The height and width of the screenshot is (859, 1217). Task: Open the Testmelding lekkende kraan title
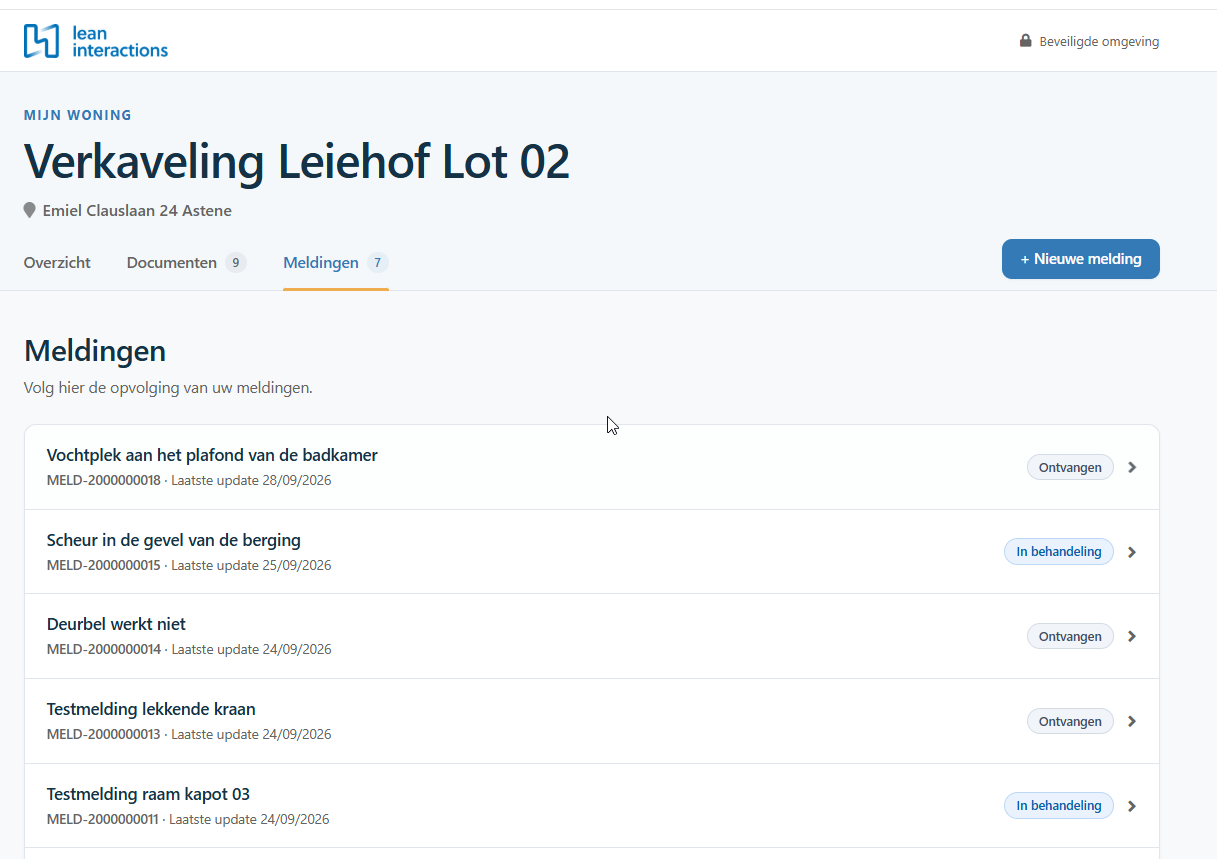(151, 709)
